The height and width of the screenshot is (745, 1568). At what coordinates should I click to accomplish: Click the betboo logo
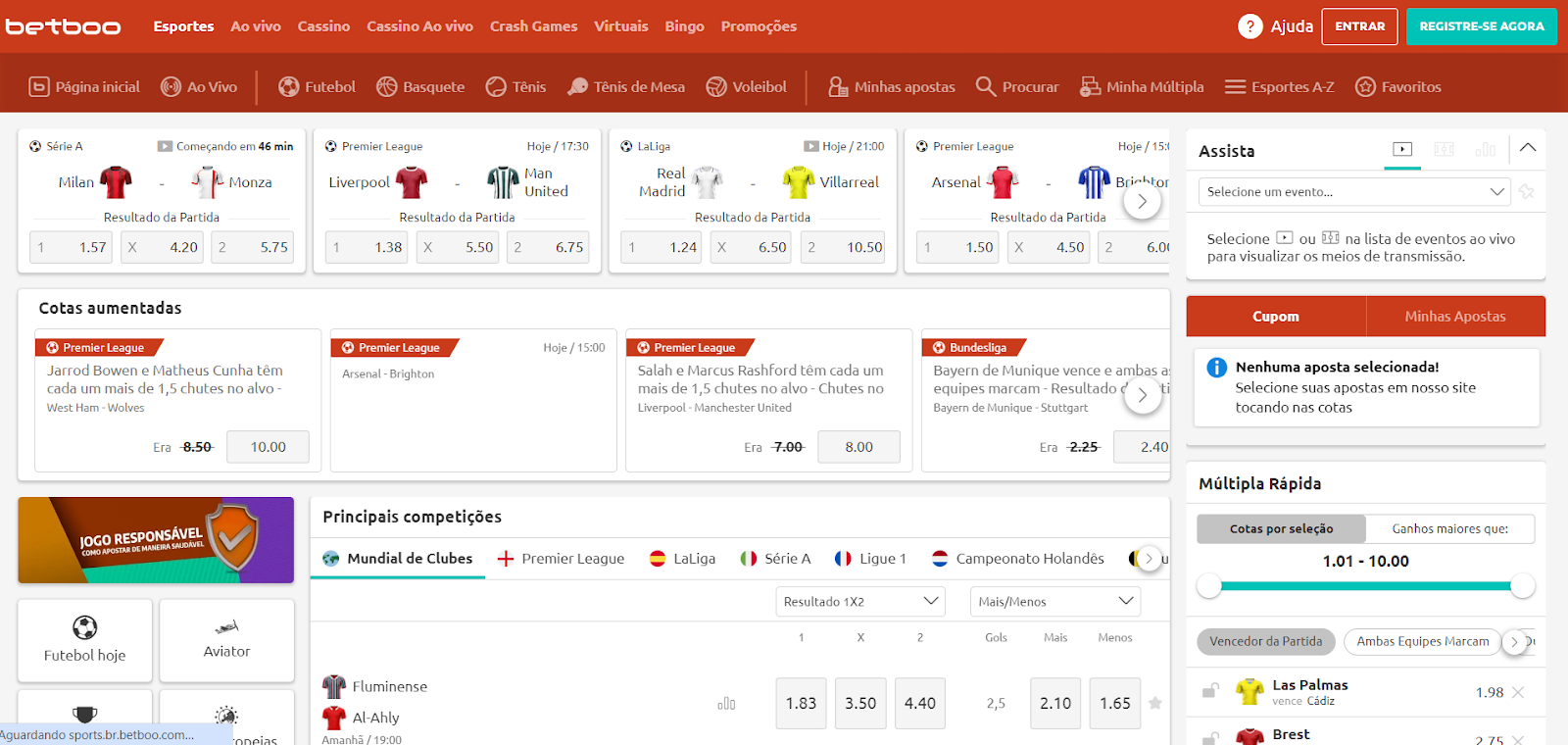[x=63, y=26]
